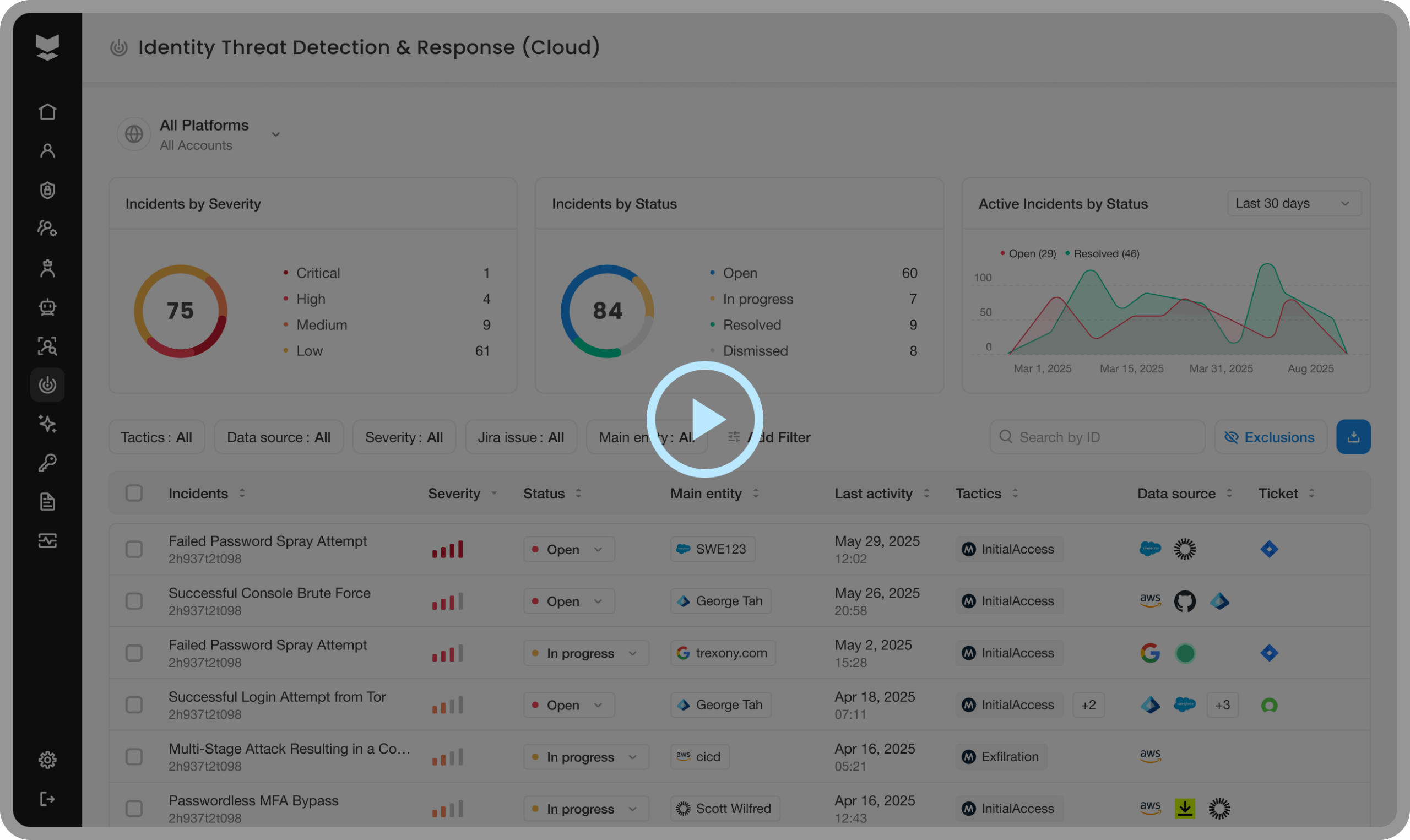Click the settings gear in sidebar
The height and width of the screenshot is (840, 1410).
[47, 760]
